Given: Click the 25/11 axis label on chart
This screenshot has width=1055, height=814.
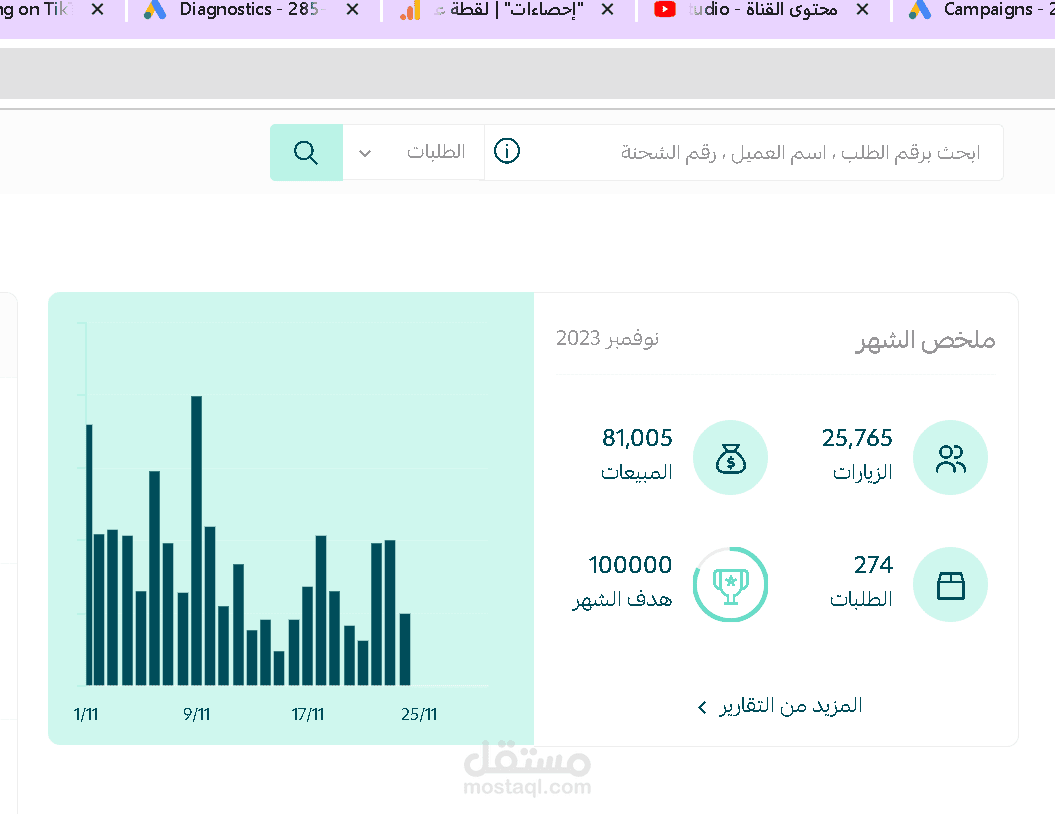Looking at the screenshot, I should tap(419, 714).
